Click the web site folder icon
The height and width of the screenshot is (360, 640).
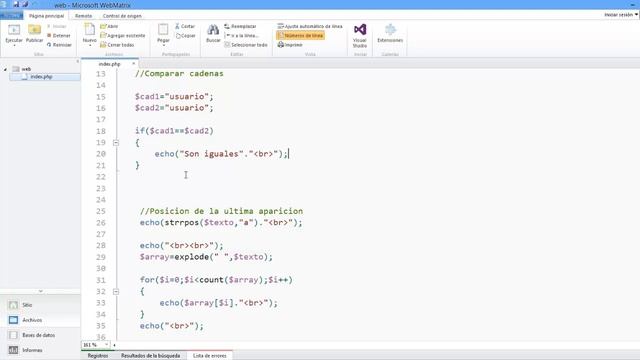tap(16, 69)
